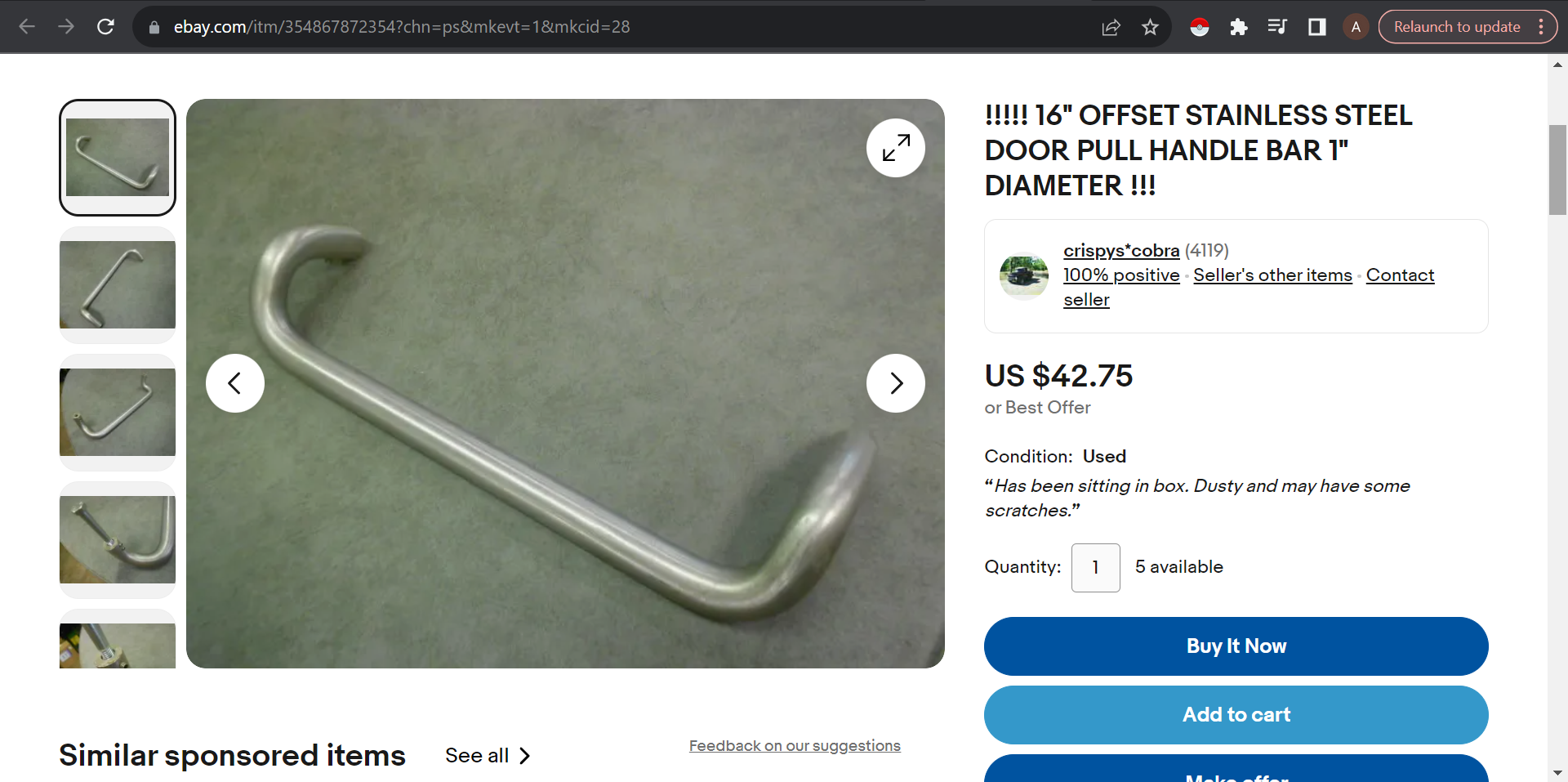
Task: Open the Chrome profile avatar A
Action: coord(1356,27)
